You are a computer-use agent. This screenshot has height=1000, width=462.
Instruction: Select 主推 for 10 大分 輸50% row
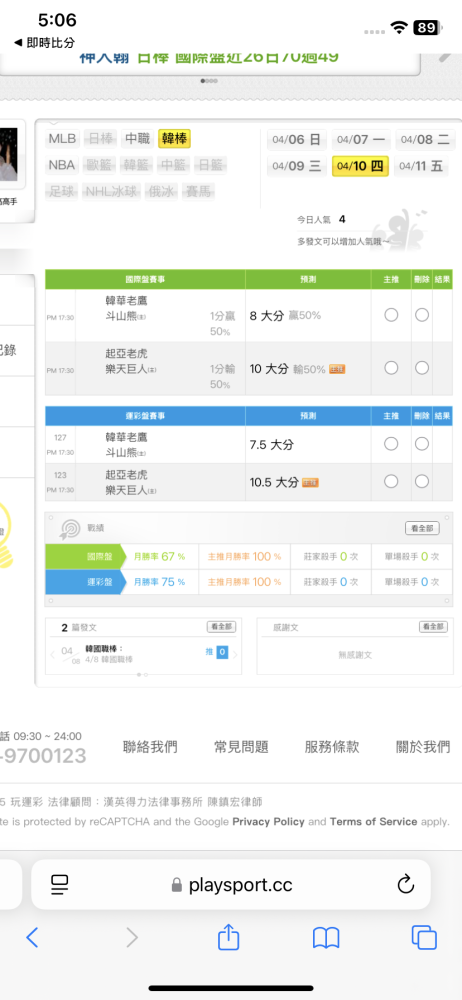391,367
